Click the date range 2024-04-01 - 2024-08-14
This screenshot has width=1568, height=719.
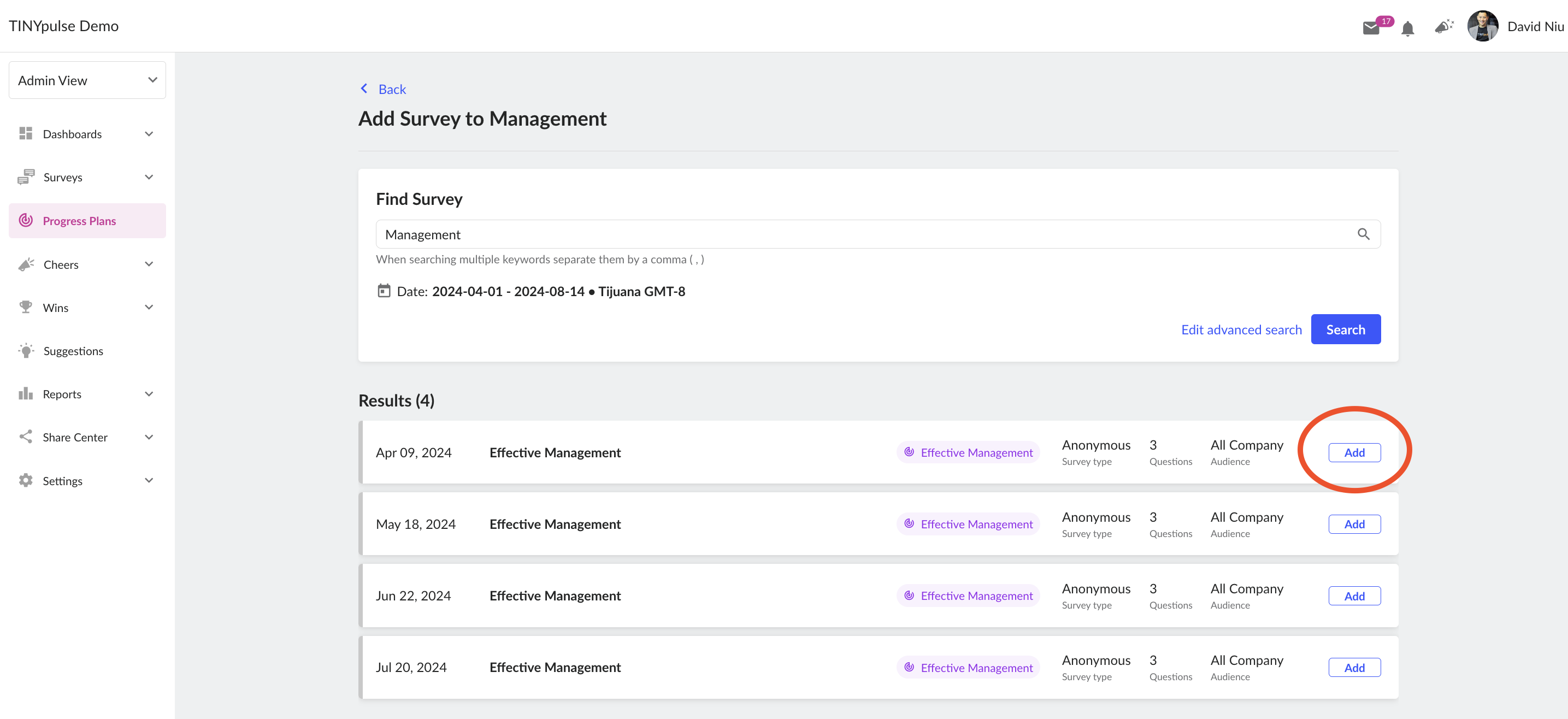(x=508, y=291)
